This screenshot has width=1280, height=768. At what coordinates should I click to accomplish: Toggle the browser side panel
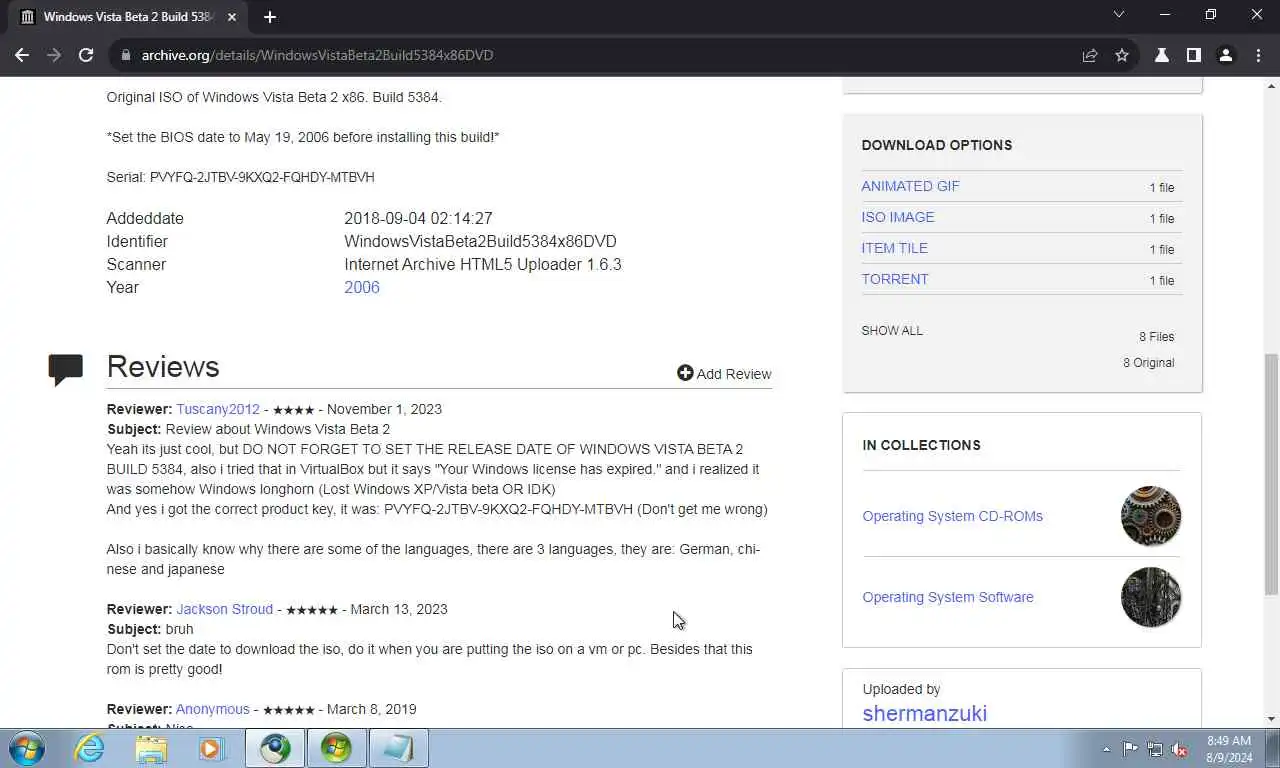(x=1194, y=55)
